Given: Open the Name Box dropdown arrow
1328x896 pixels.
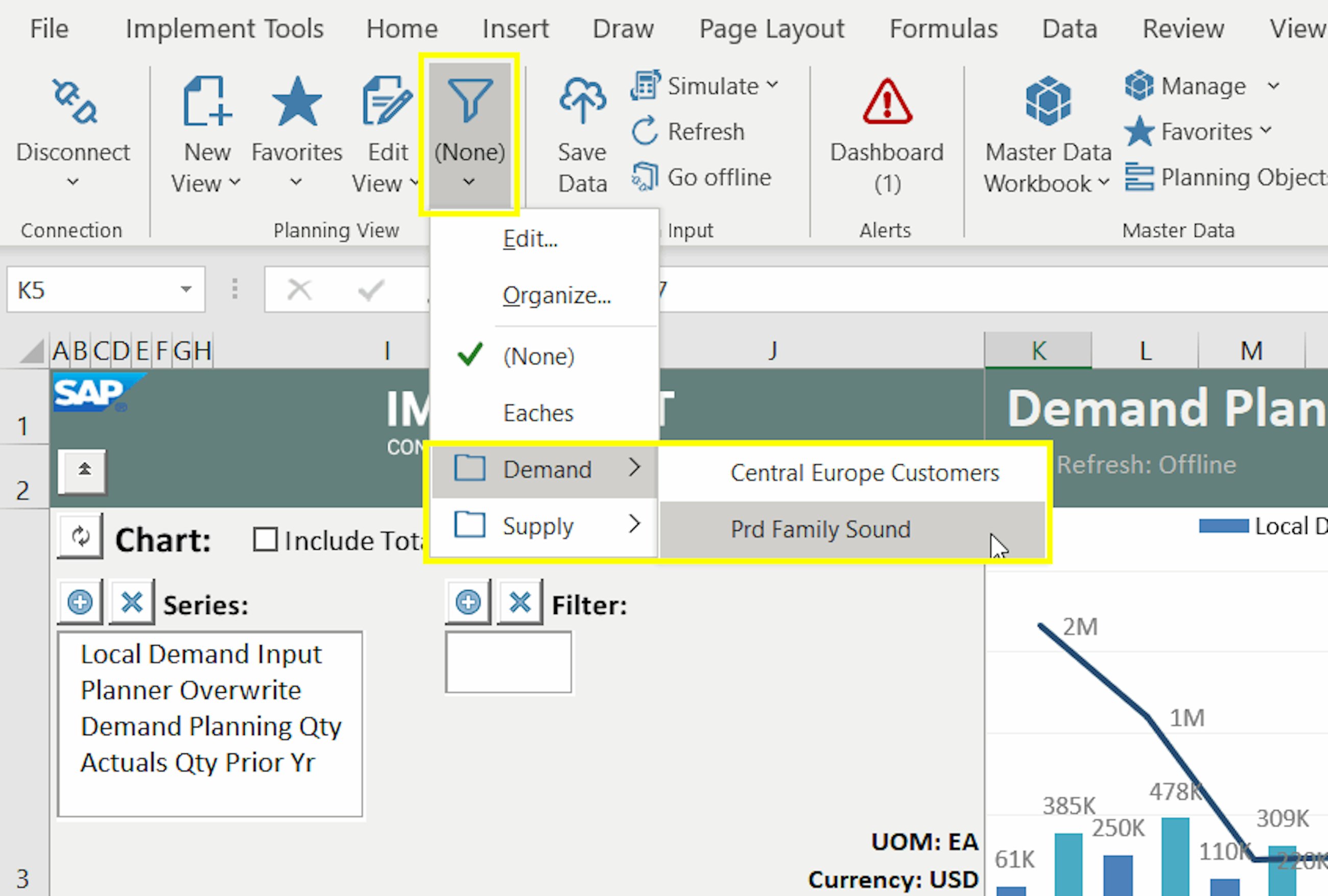Looking at the screenshot, I should (185, 290).
